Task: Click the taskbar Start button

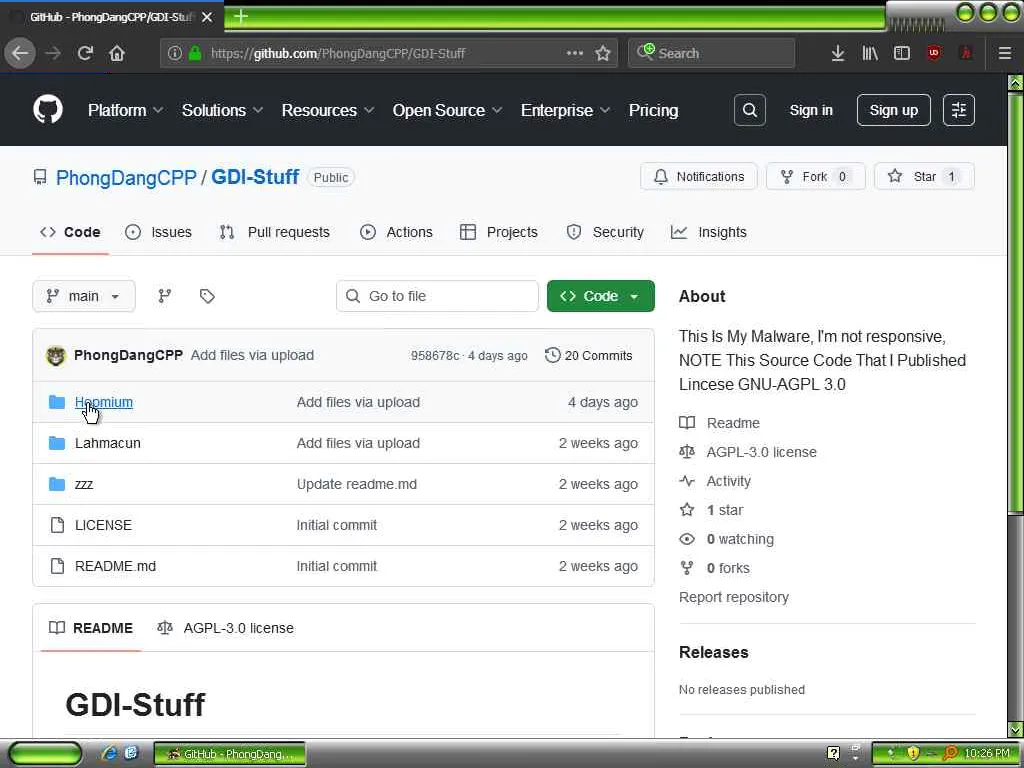Action: point(44,754)
